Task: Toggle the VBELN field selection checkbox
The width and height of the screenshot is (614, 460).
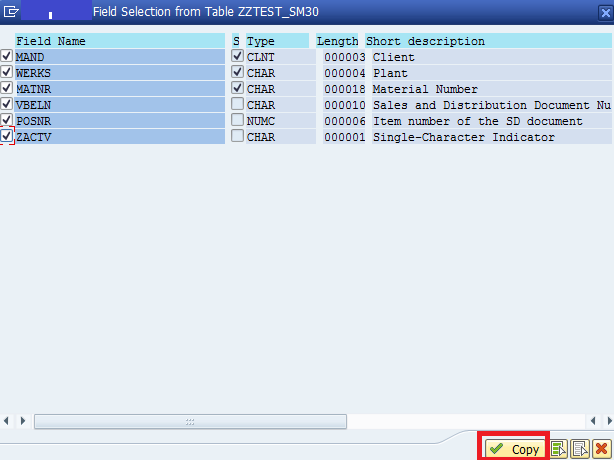Action: (7, 104)
